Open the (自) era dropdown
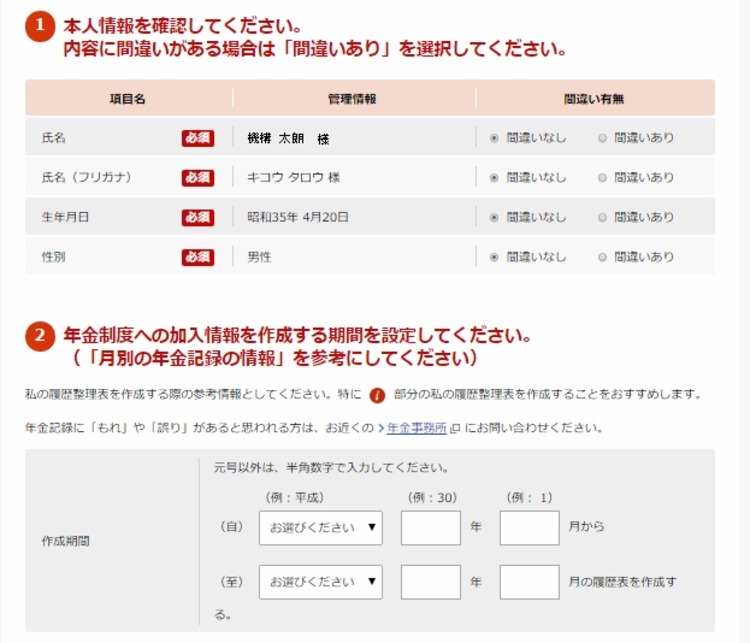Screen dimensions: 750x643 (x=320, y=528)
